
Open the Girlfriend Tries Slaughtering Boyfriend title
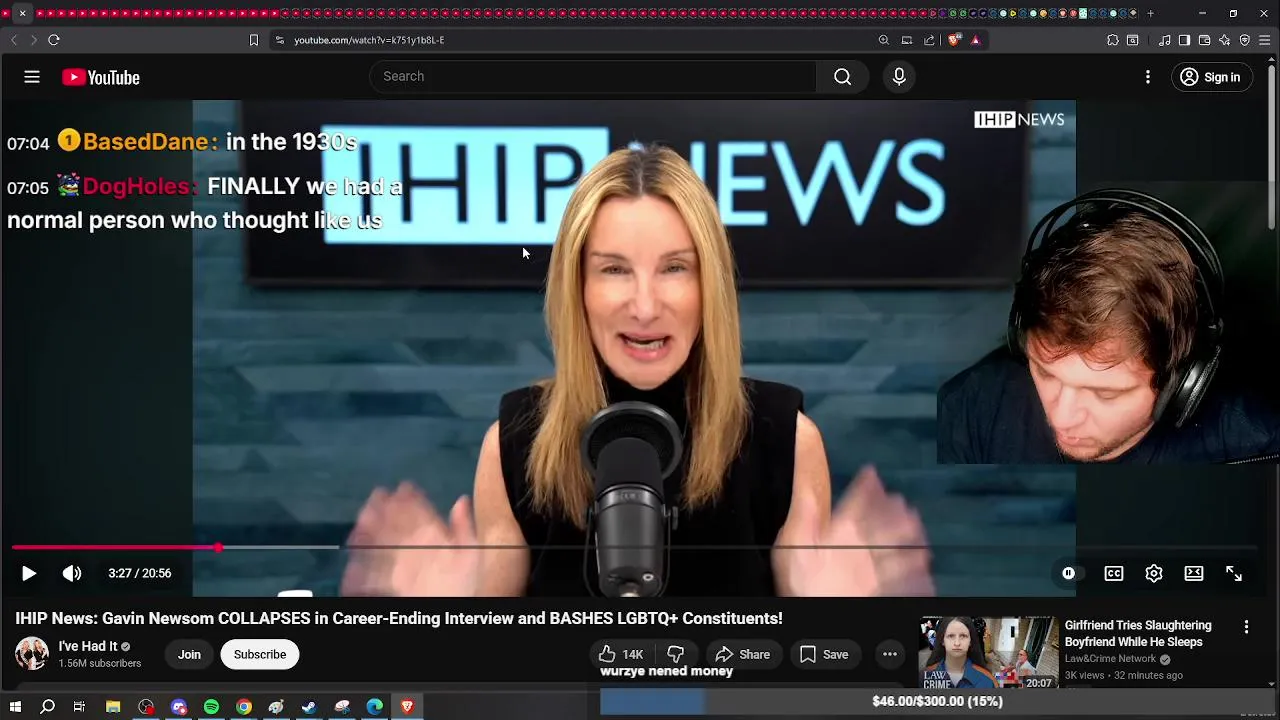(1138, 633)
